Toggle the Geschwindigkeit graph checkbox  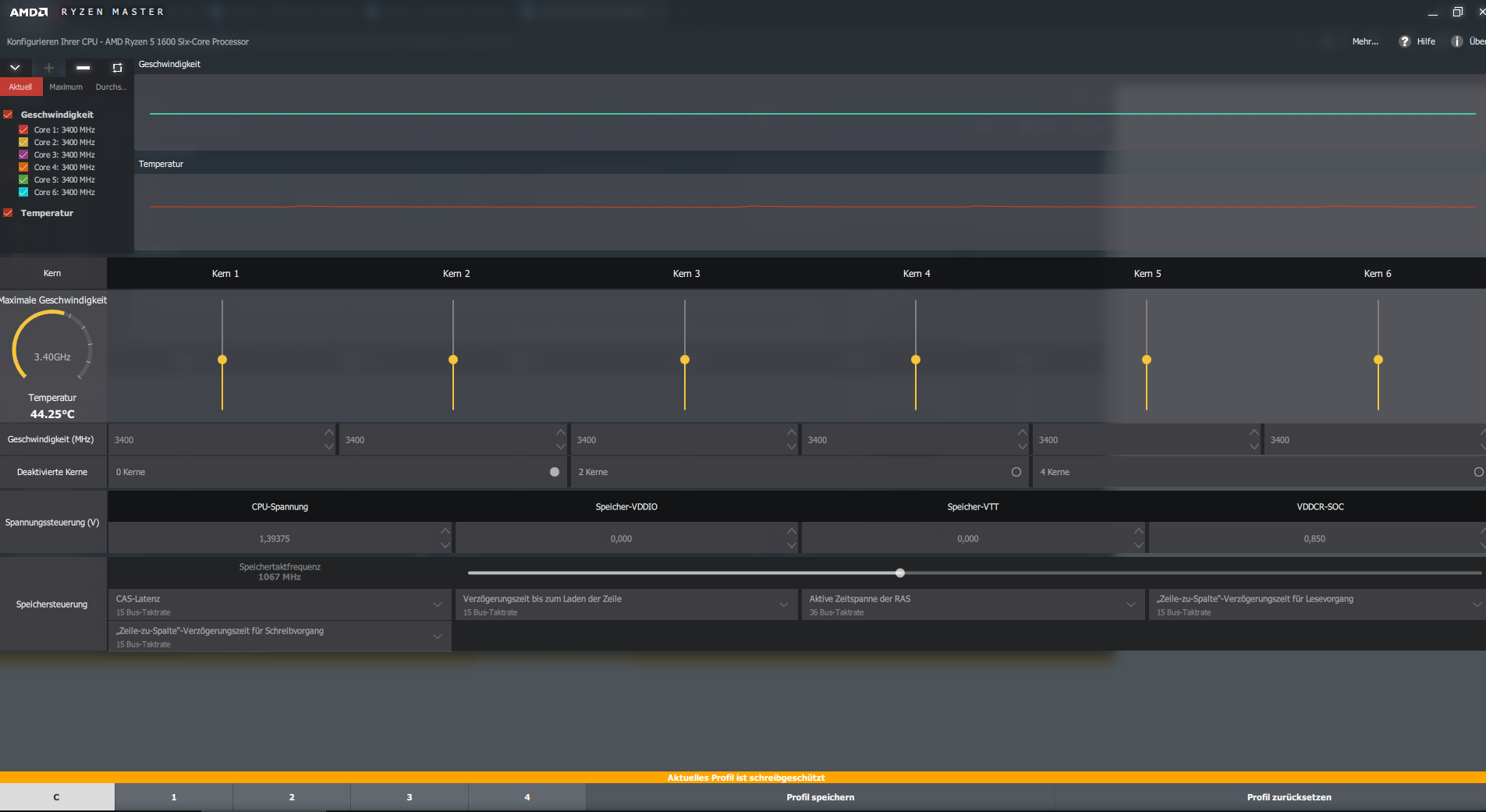coord(8,115)
